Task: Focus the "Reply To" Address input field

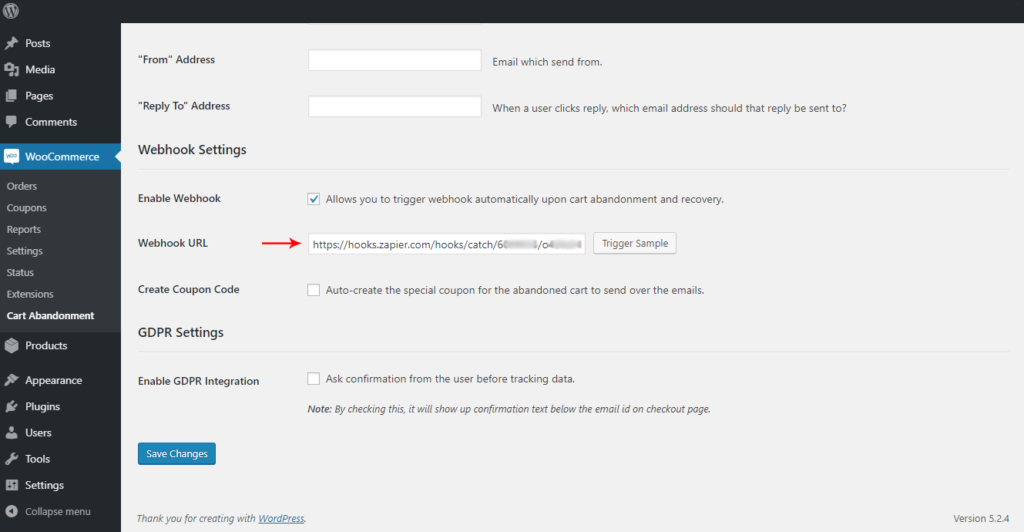Action: 394,106
